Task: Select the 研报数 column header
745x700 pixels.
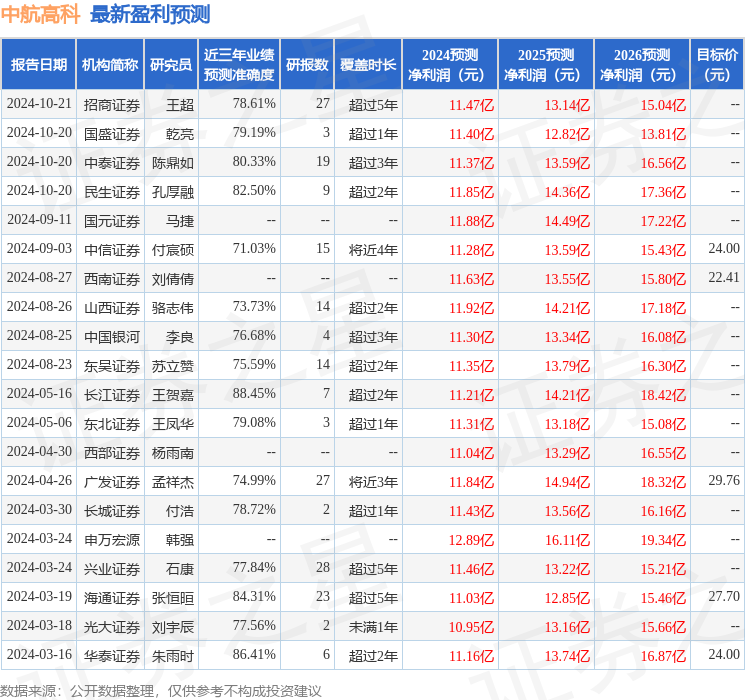Action: click(x=307, y=65)
